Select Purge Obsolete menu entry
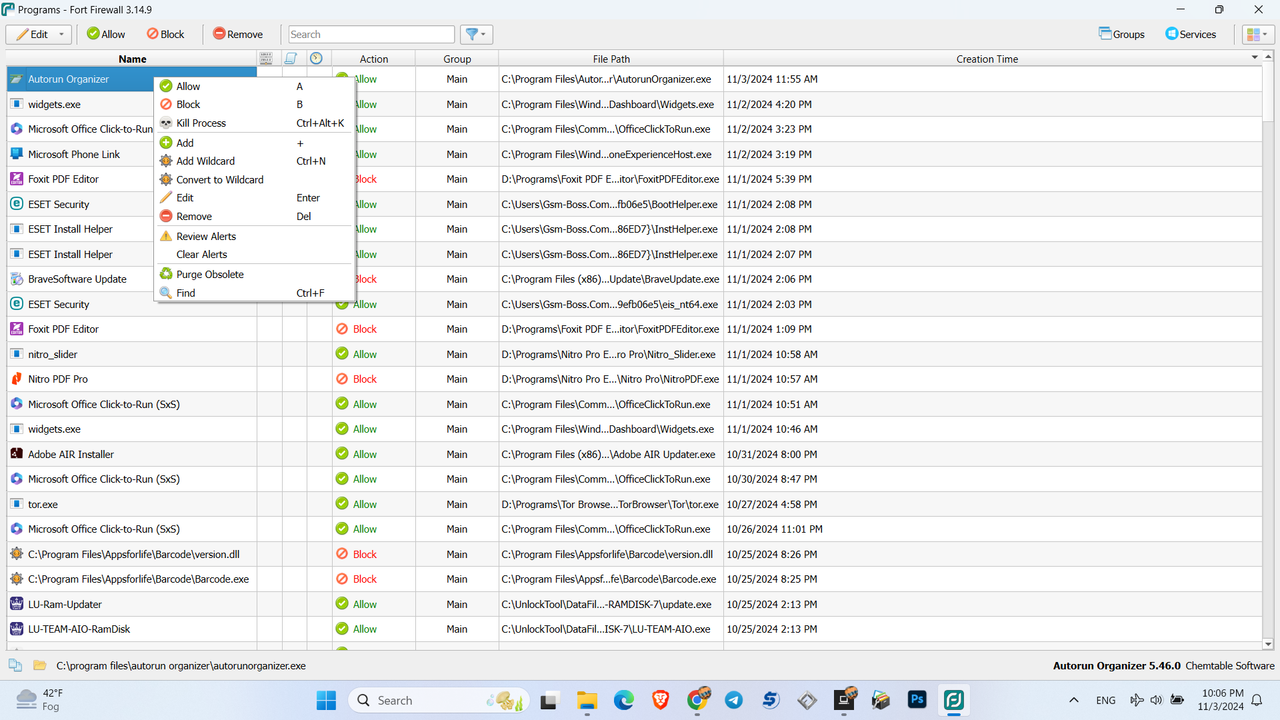1280x720 pixels. 254,274
